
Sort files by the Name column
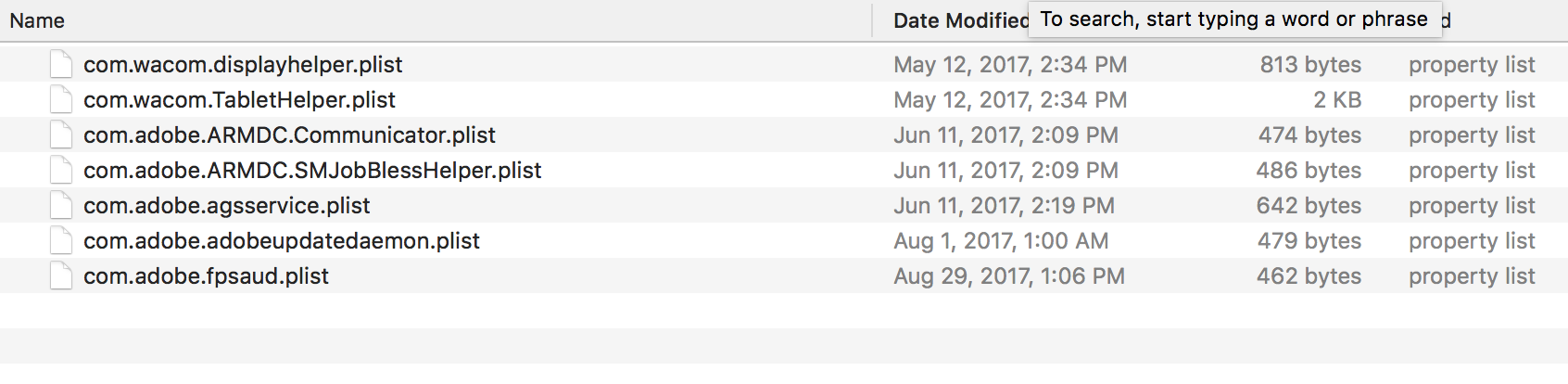[x=37, y=20]
